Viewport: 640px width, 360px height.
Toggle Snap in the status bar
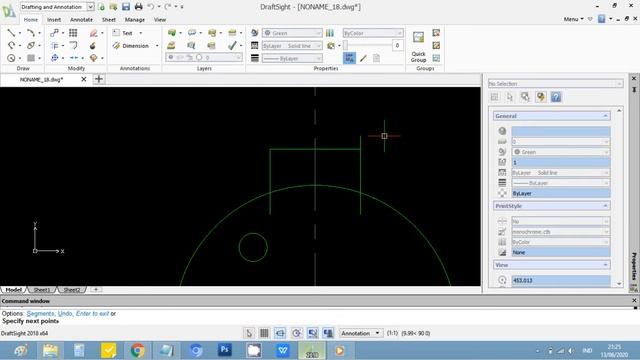(x=249, y=333)
